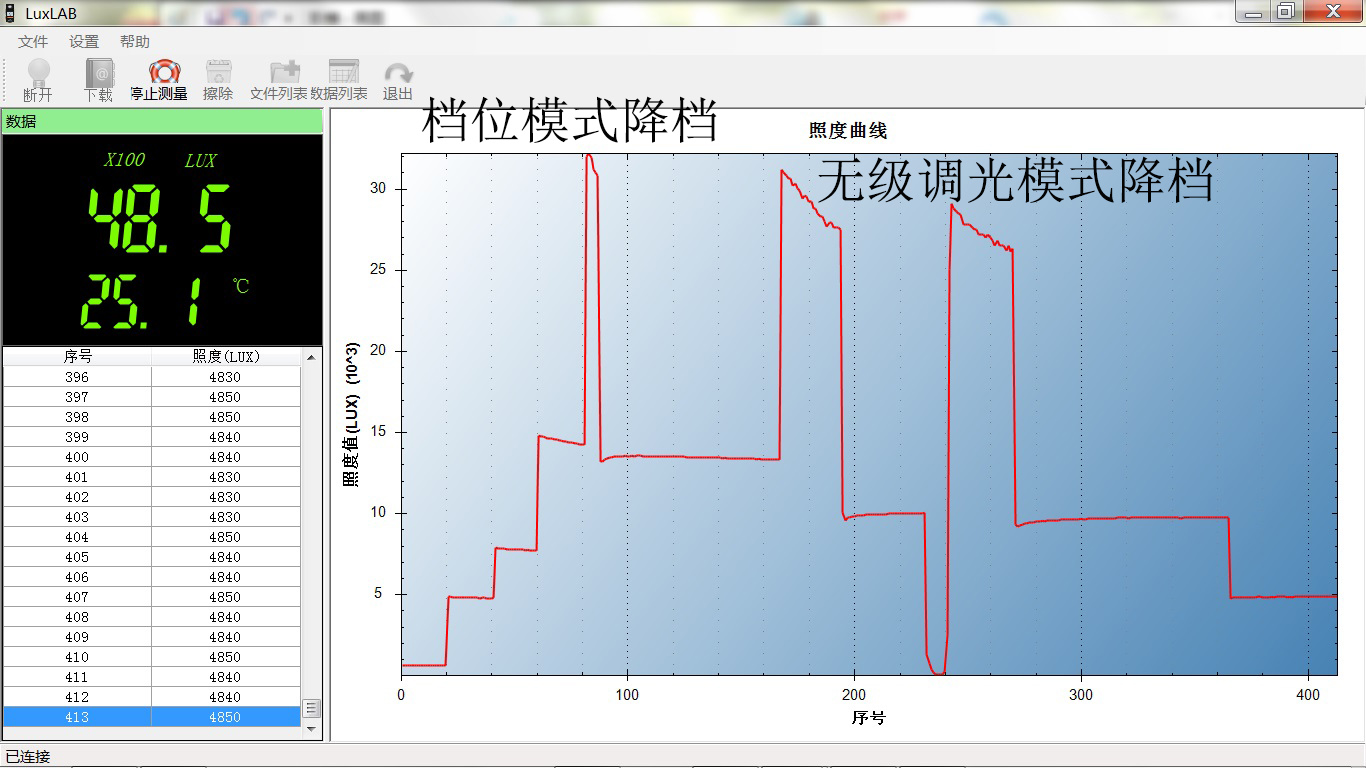Select data row 412
Viewport: 1366px width, 768px height.
(x=152, y=697)
